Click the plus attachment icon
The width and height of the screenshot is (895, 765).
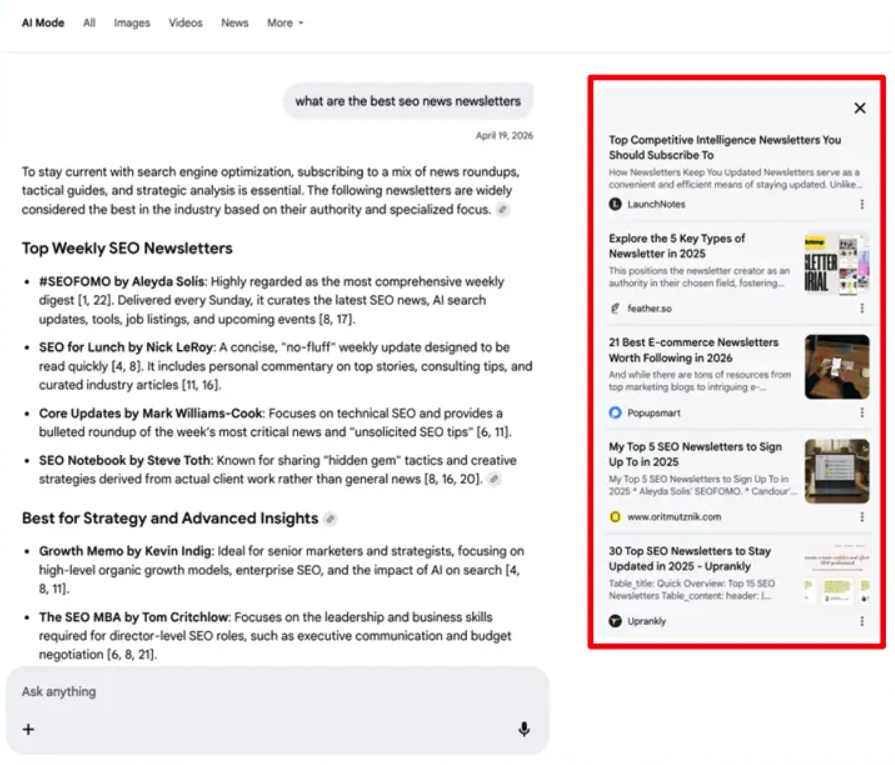tap(29, 729)
